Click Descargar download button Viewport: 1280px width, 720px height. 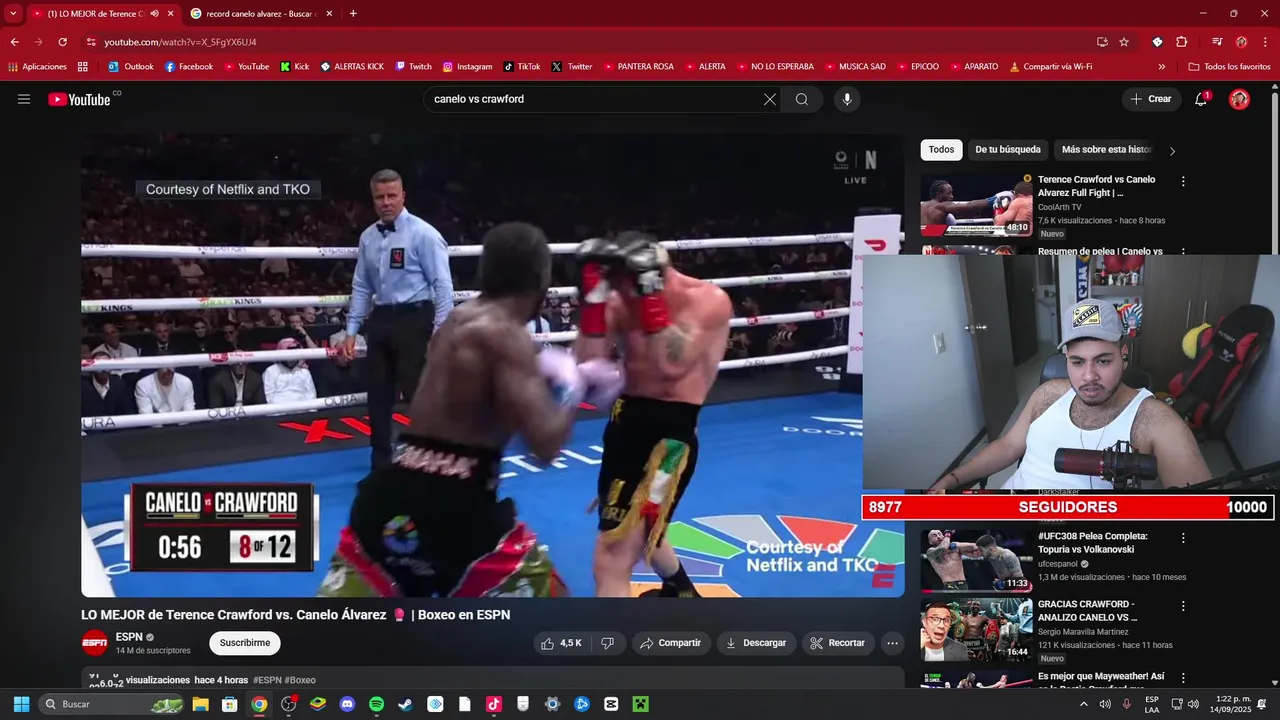[x=757, y=643]
